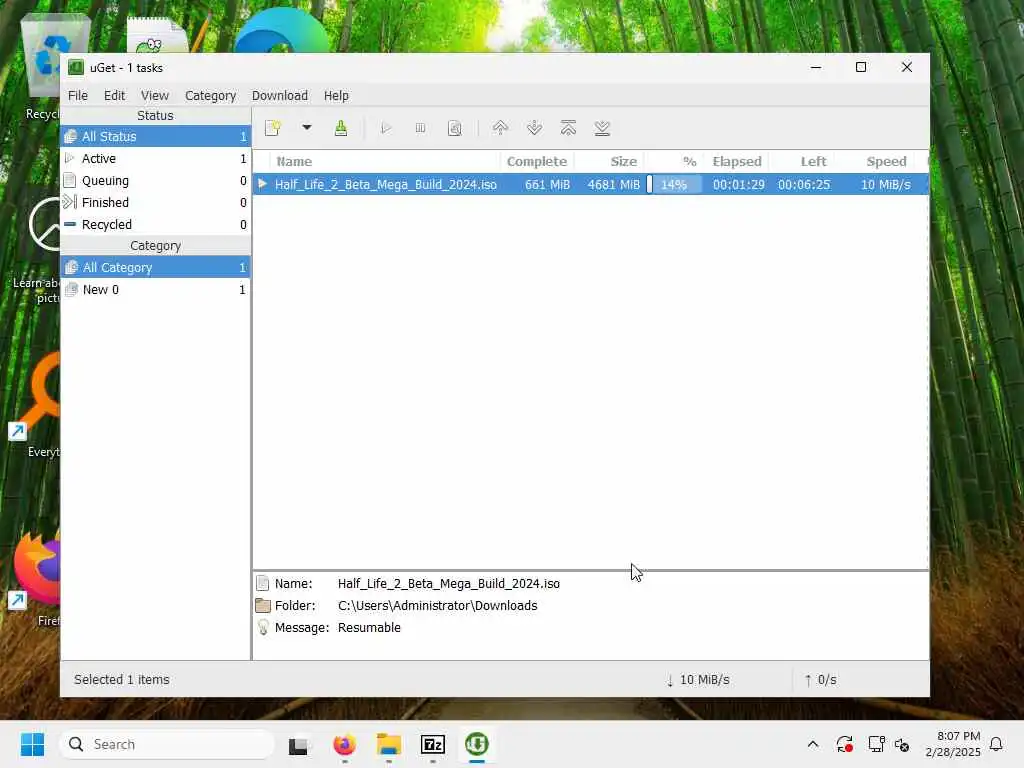
Task: Open the taskbar clock showing 8:07 PM
Action: point(953,744)
